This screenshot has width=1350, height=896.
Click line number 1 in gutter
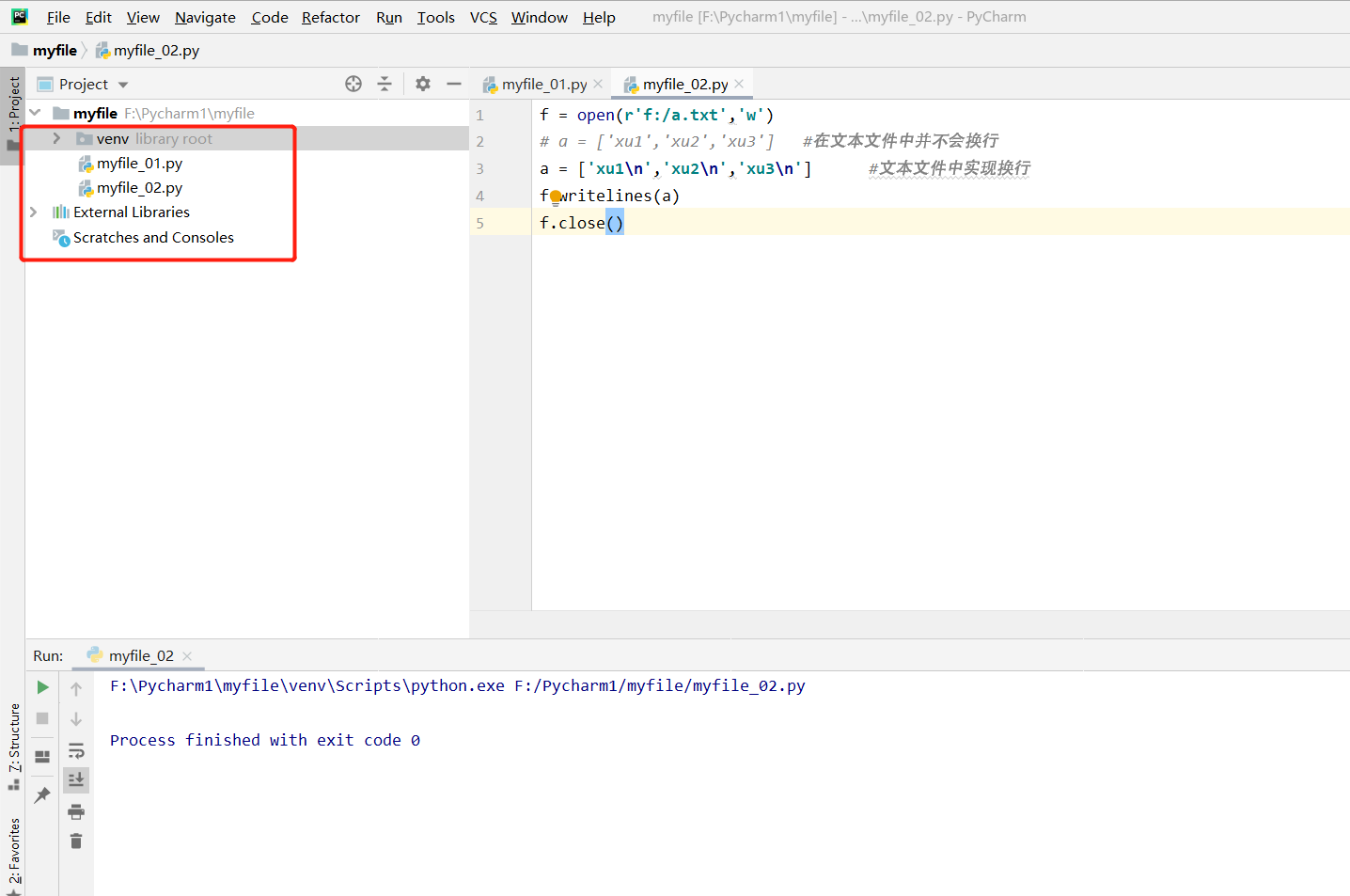point(479,116)
